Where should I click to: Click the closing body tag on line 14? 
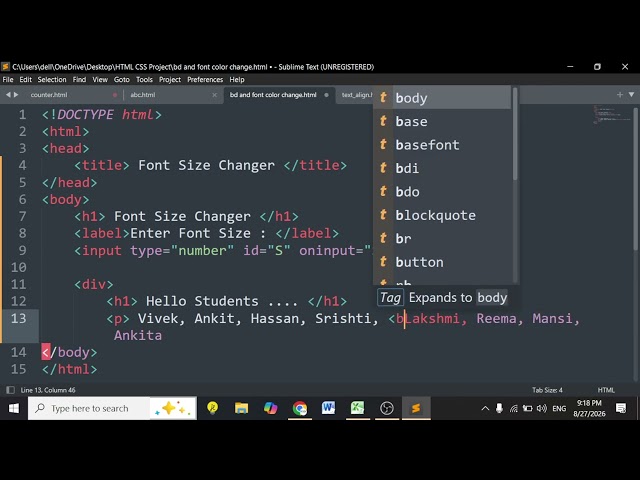(x=69, y=352)
